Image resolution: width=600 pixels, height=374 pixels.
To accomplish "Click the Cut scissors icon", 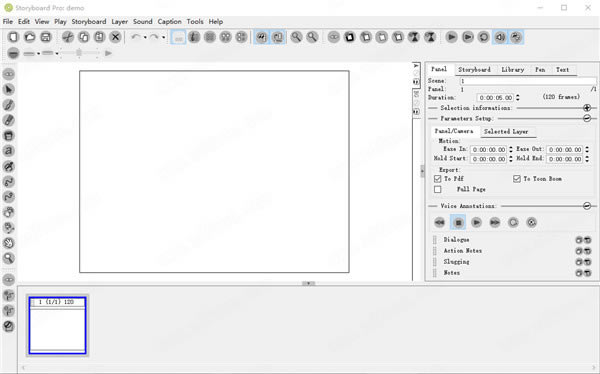I will [68, 37].
